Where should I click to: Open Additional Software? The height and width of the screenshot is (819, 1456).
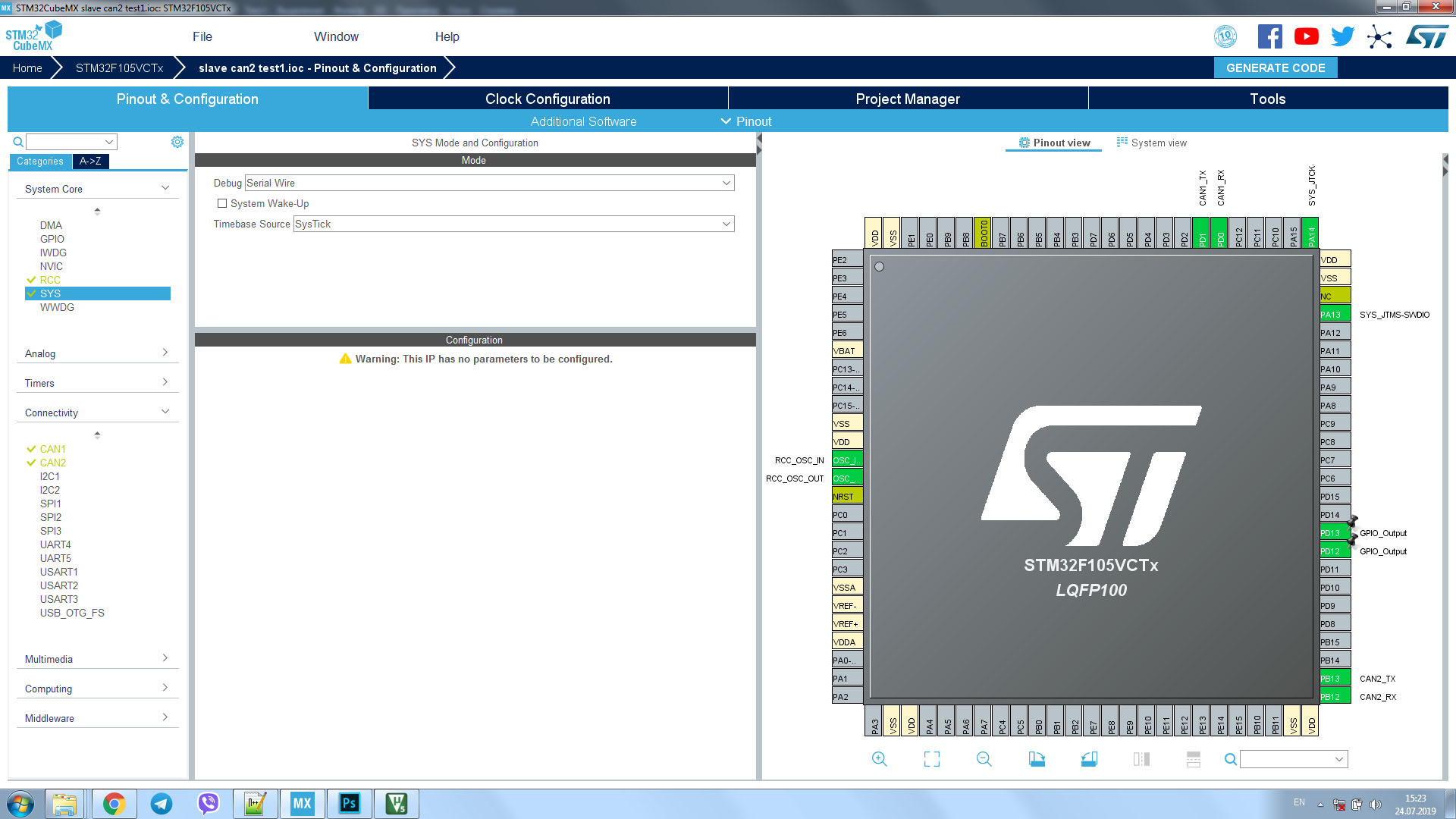[583, 121]
